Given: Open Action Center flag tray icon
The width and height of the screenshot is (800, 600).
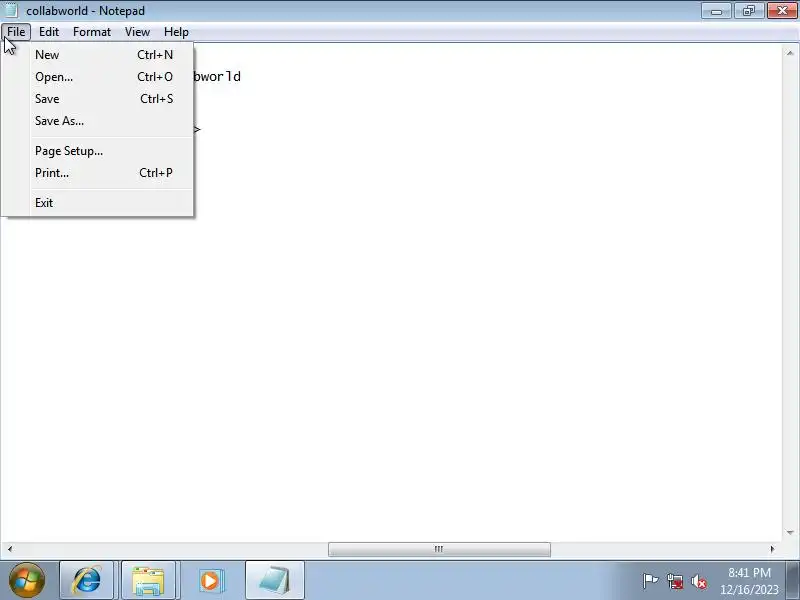Looking at the screenshot, I should [650, 581].
